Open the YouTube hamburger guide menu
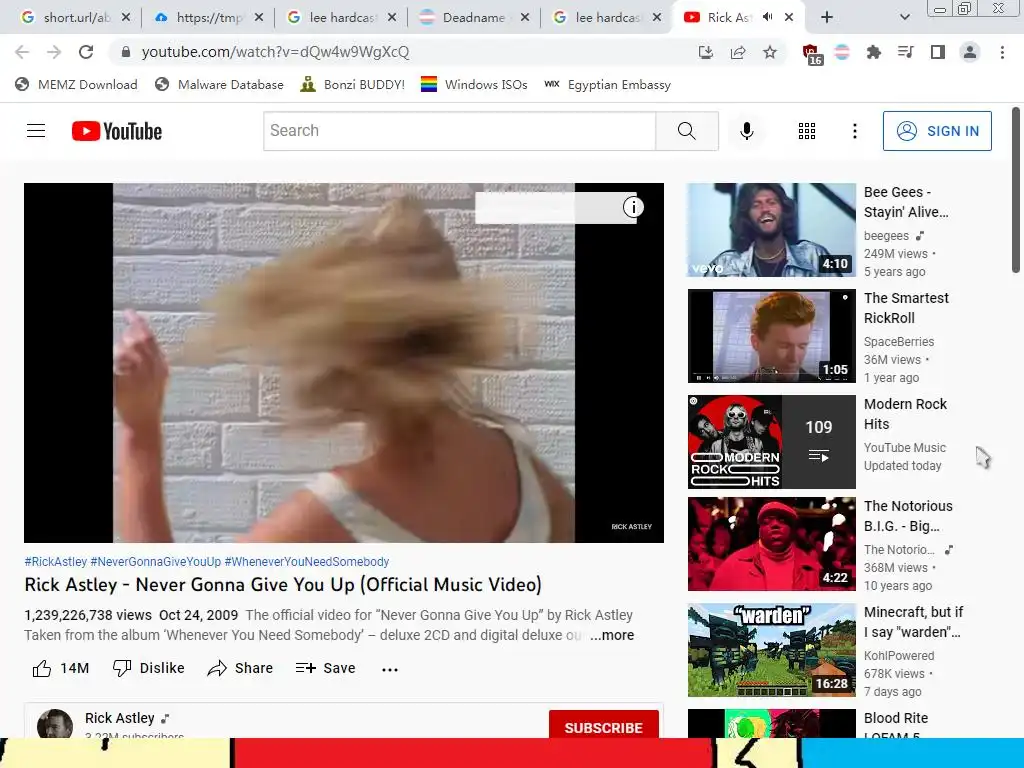Viewport: 1024px width, 768px height. click(x=36, y=131)
